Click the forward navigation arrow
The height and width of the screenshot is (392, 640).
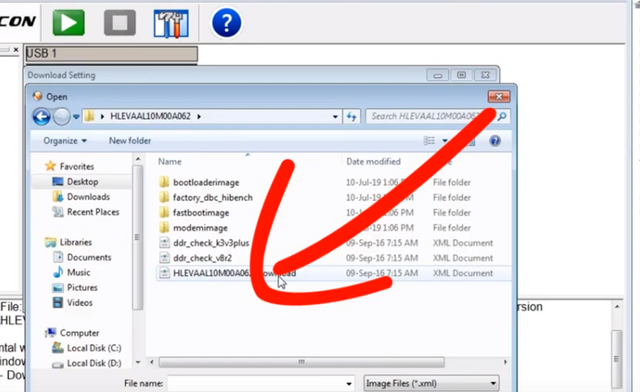point(62,117)
